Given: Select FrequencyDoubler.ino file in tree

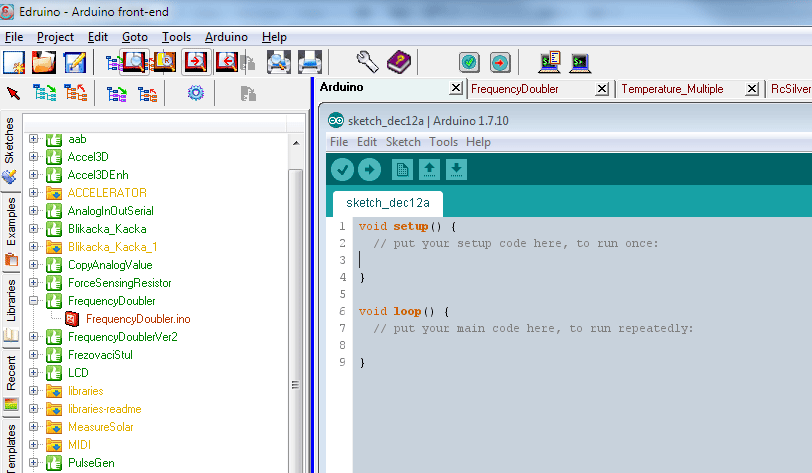Looking at the screenshot, I should point(138,319).
